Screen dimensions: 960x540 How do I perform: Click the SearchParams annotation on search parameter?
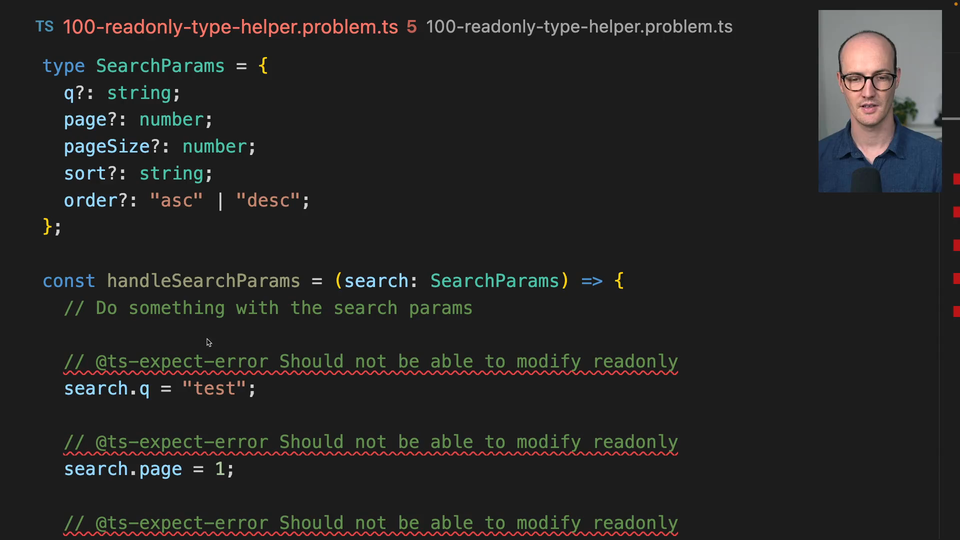point(494,281)
